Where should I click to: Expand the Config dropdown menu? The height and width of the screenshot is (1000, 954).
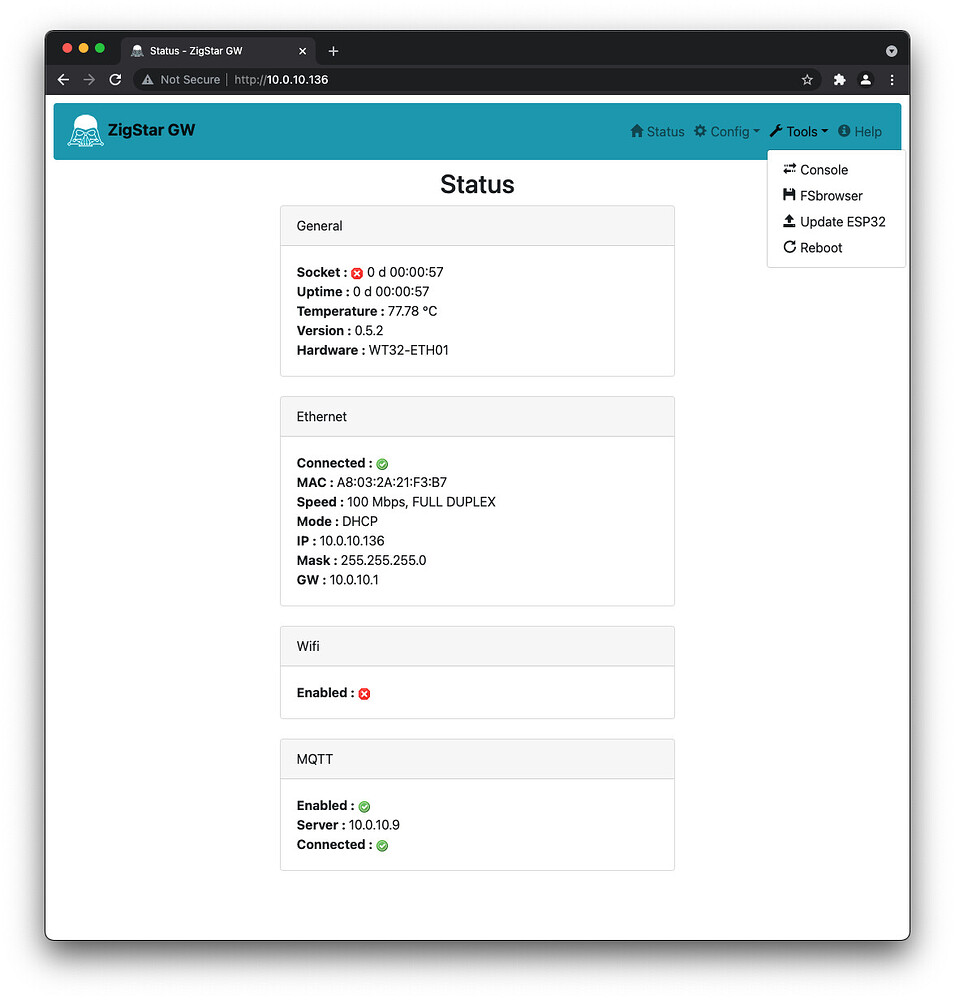727,131
